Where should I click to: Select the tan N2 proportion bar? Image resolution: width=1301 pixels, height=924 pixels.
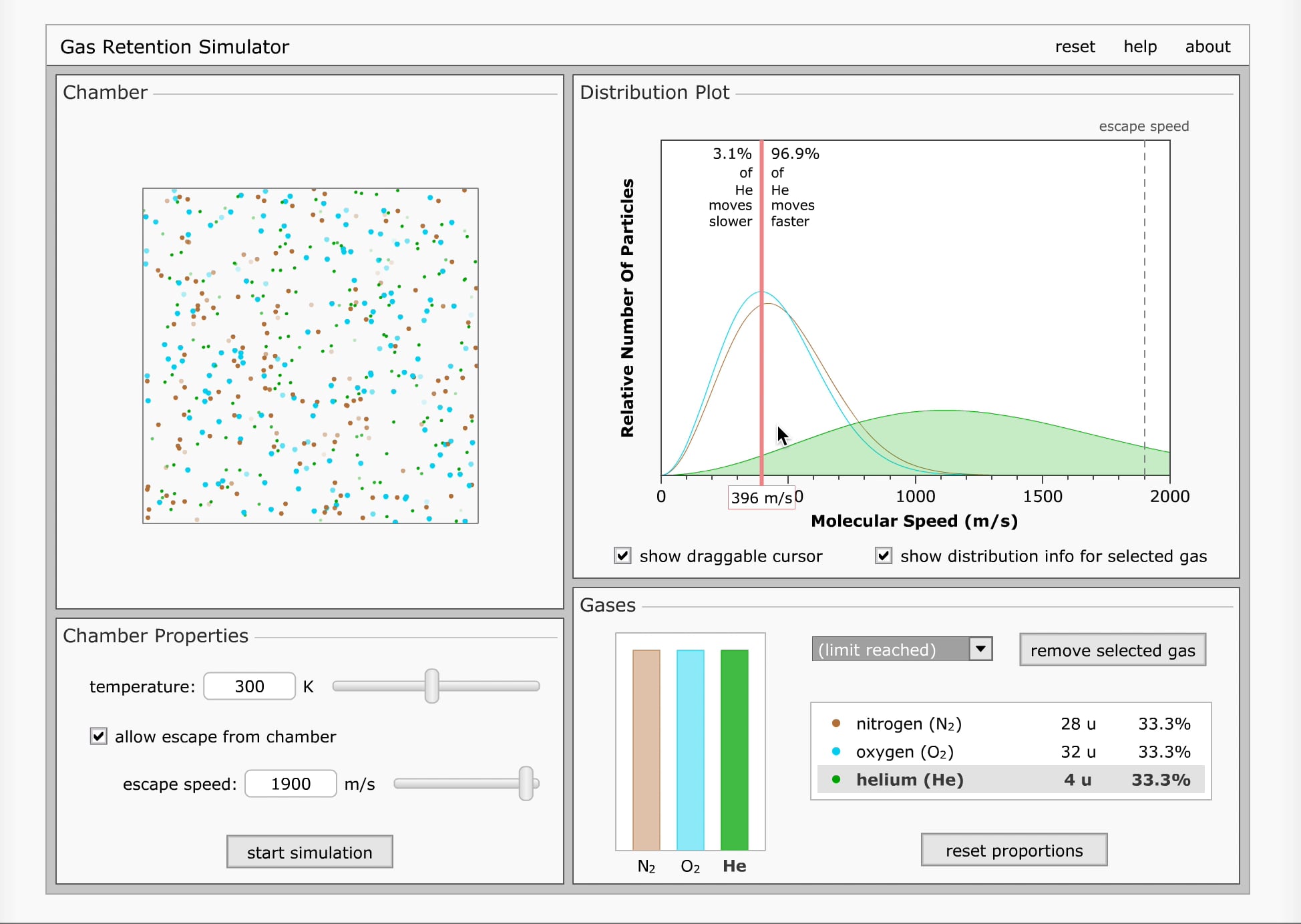pos(646,749)
